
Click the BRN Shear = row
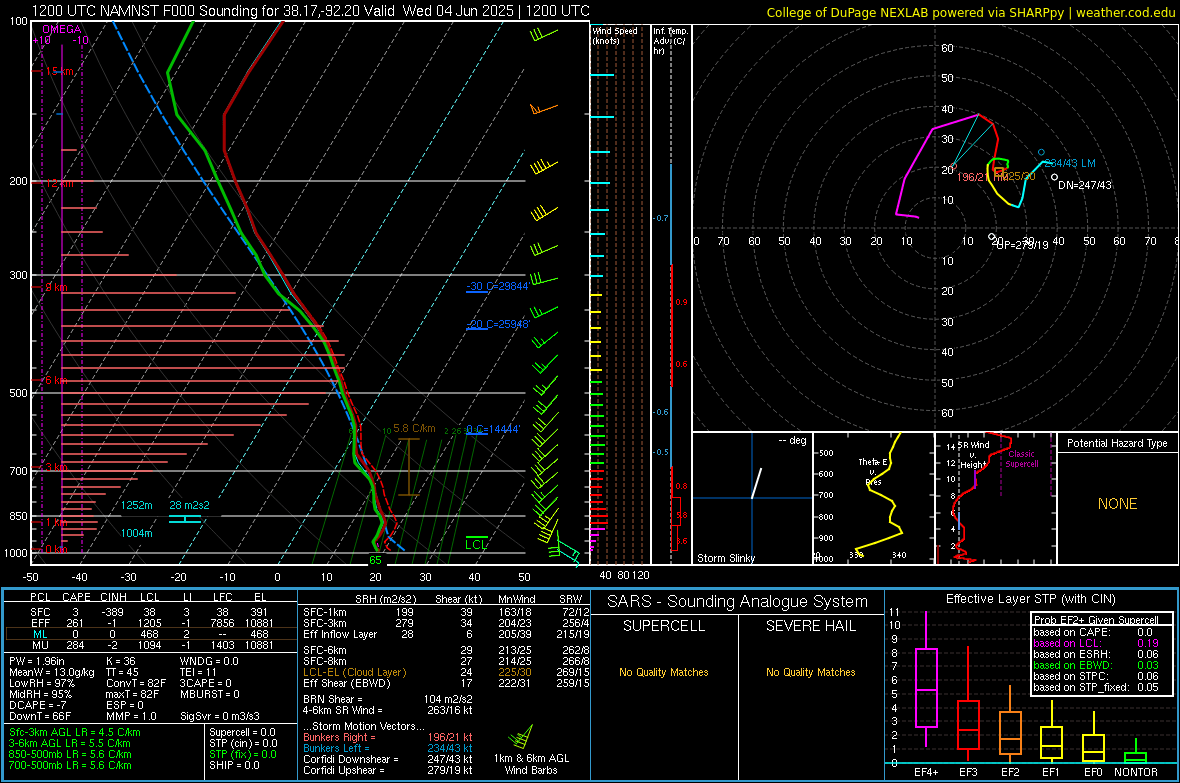pyautogui.click(x=388, y=699)
